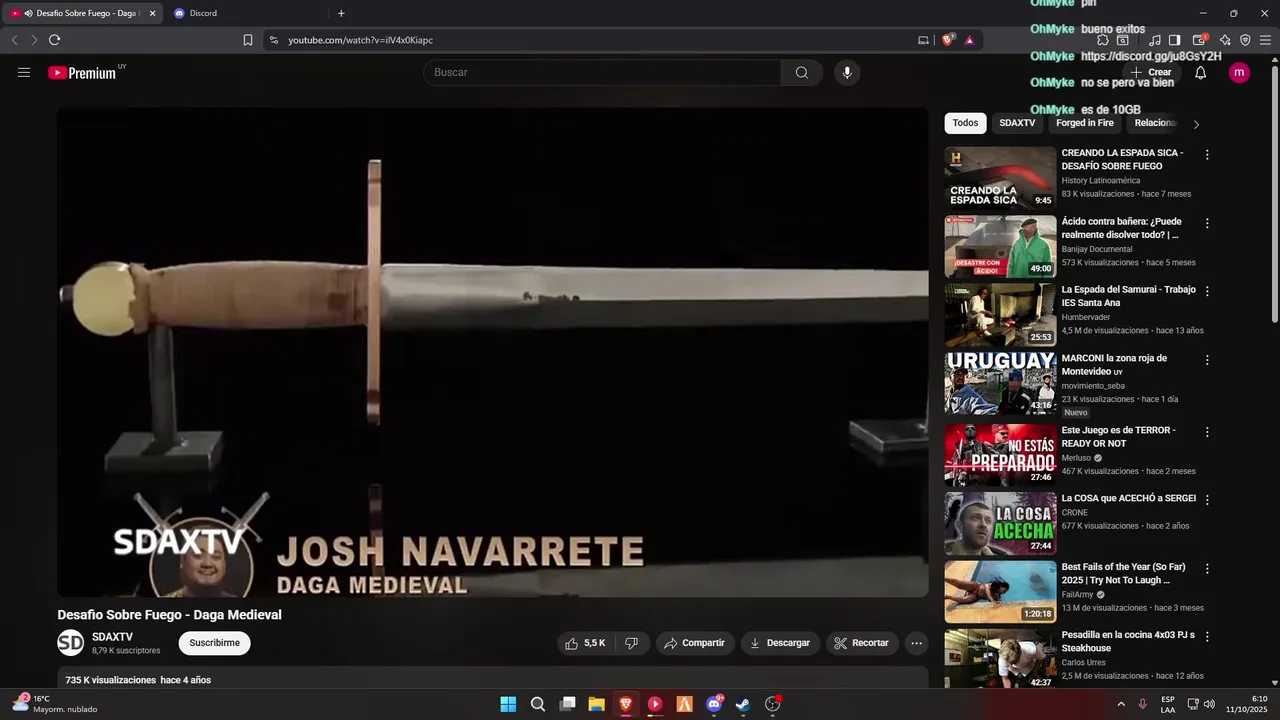1280x720 pixels.
Task: Click the browser address bar URL
Action: tap(361, 40)
